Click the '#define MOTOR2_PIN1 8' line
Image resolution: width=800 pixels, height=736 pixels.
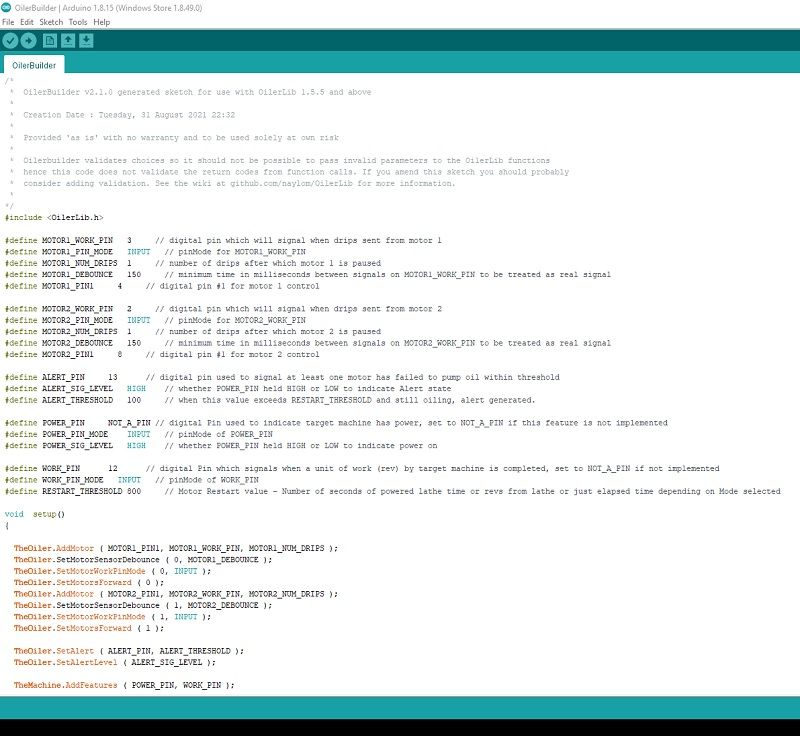162,354
